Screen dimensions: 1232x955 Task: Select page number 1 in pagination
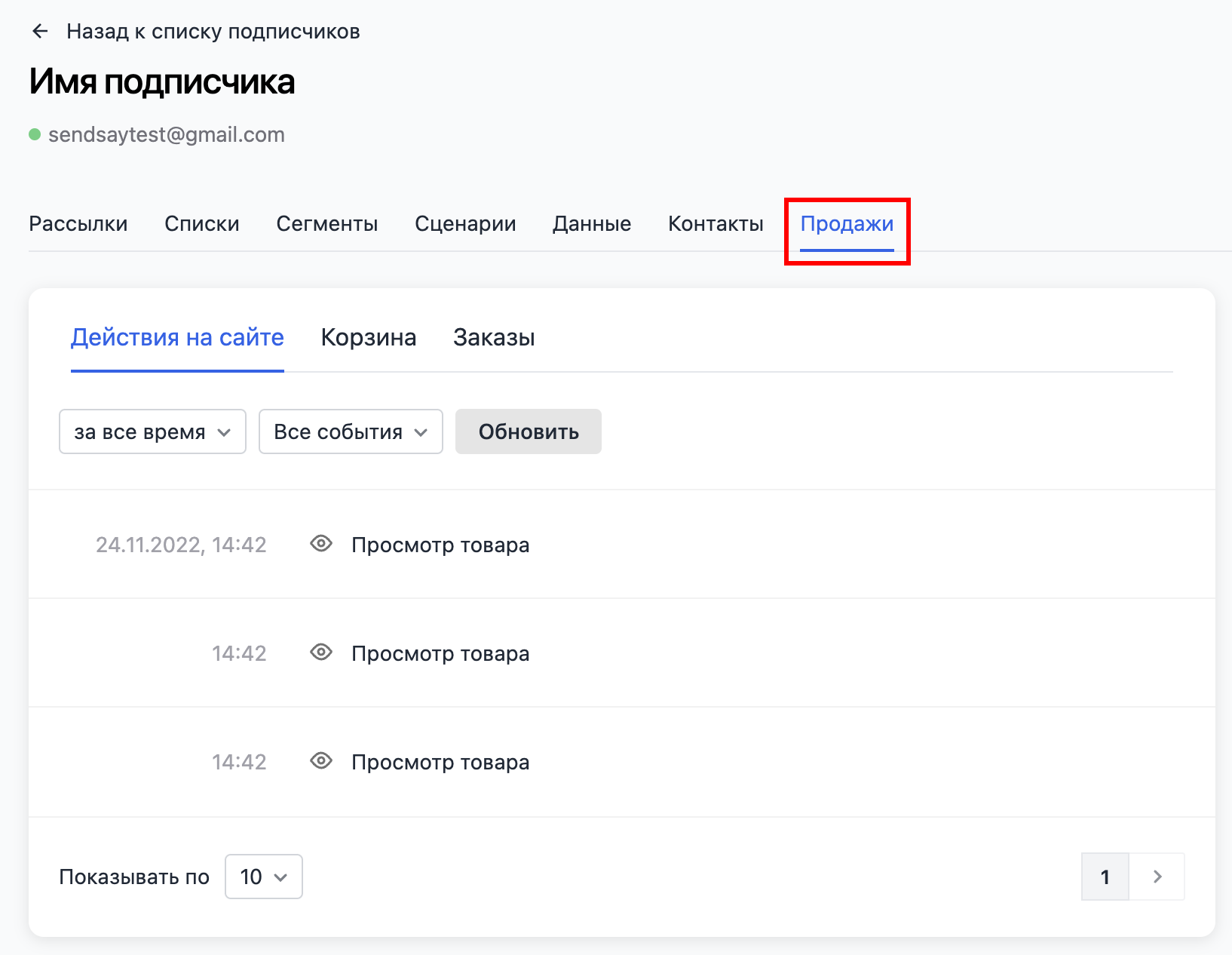(1105, 877)
